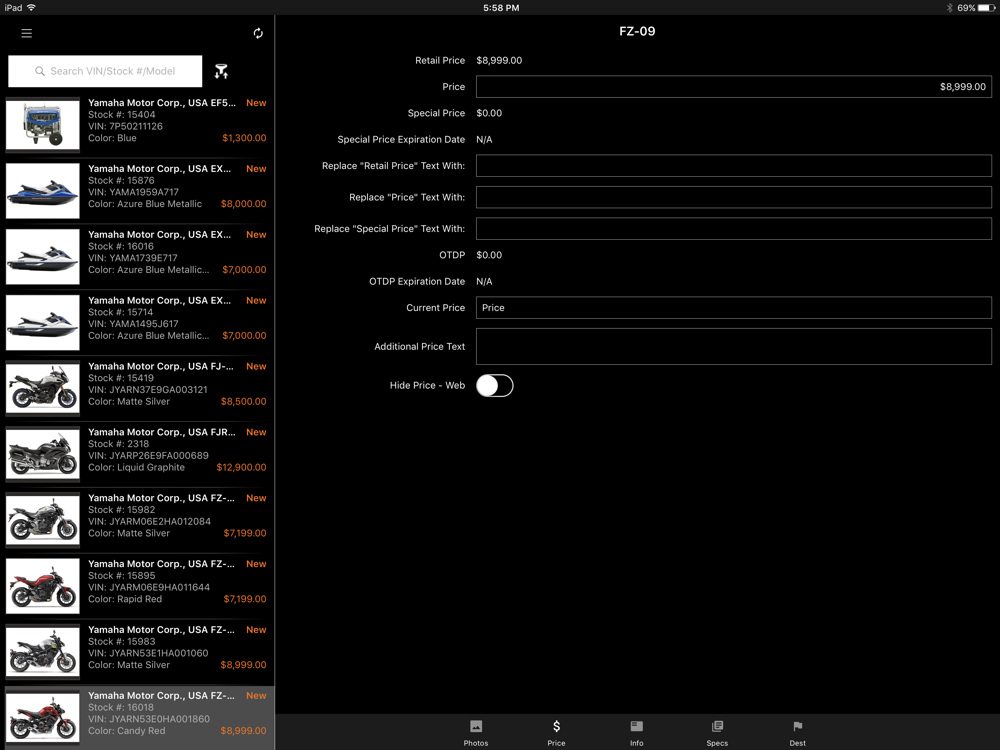Open the Photos tab

476,733
